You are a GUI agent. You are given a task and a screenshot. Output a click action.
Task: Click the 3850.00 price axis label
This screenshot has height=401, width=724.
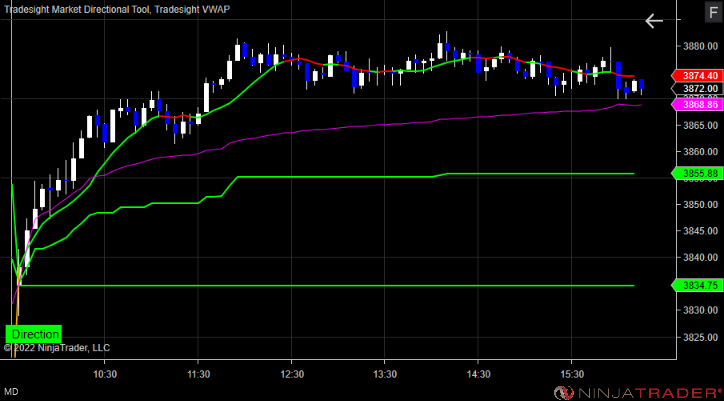[x=700, y=205]
